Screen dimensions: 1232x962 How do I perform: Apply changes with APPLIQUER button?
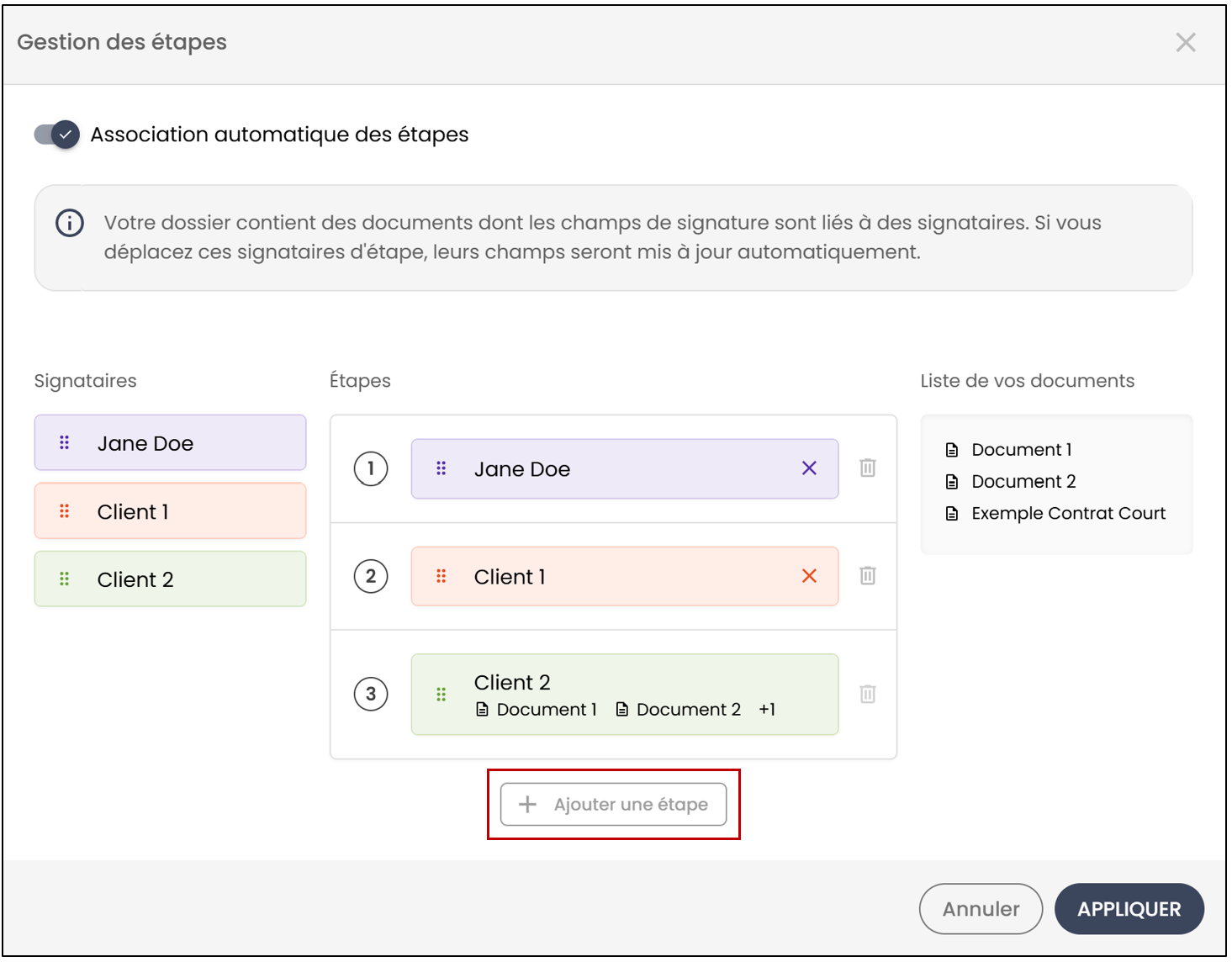tap(1129, 909)
